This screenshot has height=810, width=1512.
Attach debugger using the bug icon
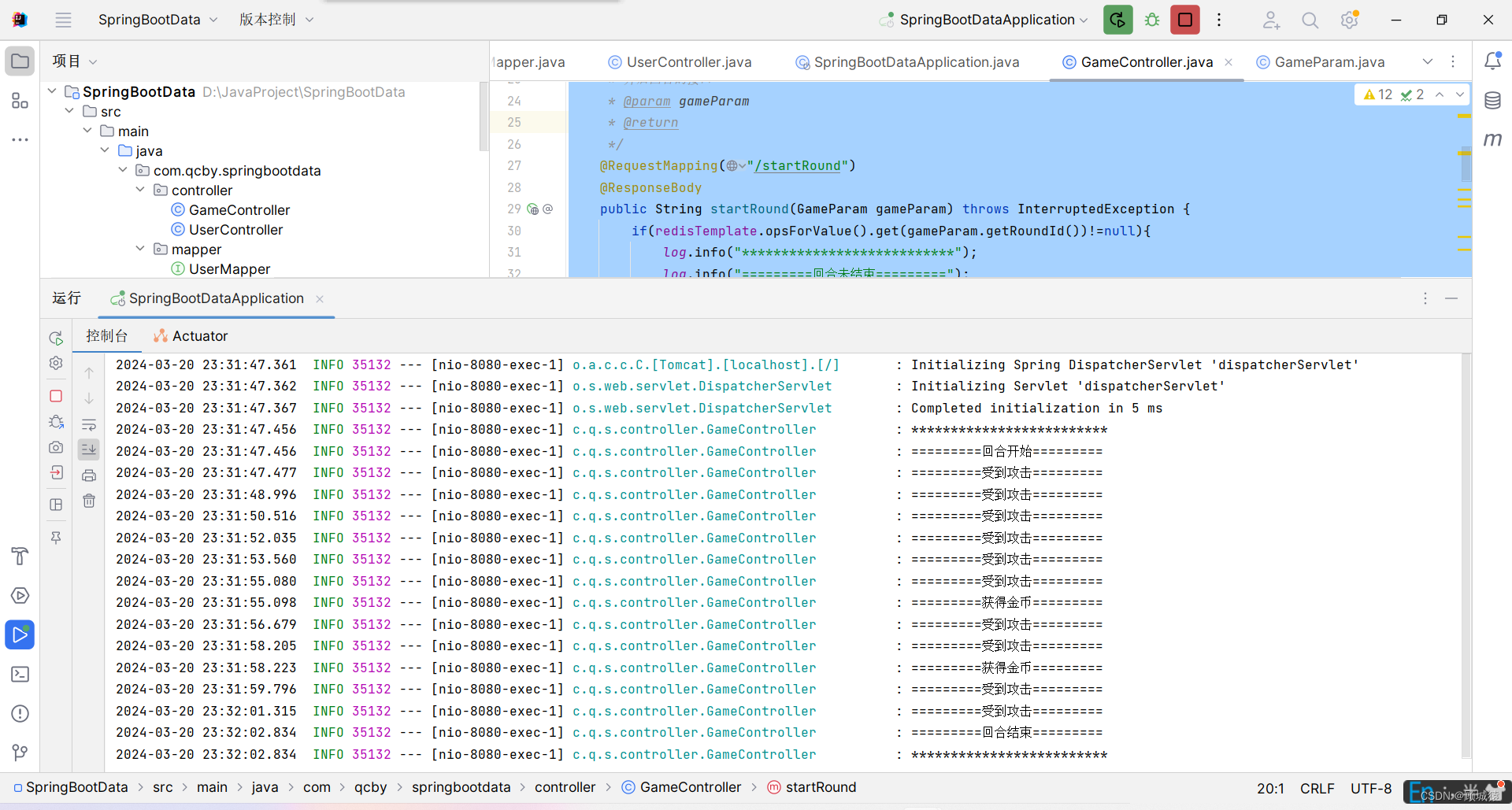pyautogui.click(x=55, y=422)
